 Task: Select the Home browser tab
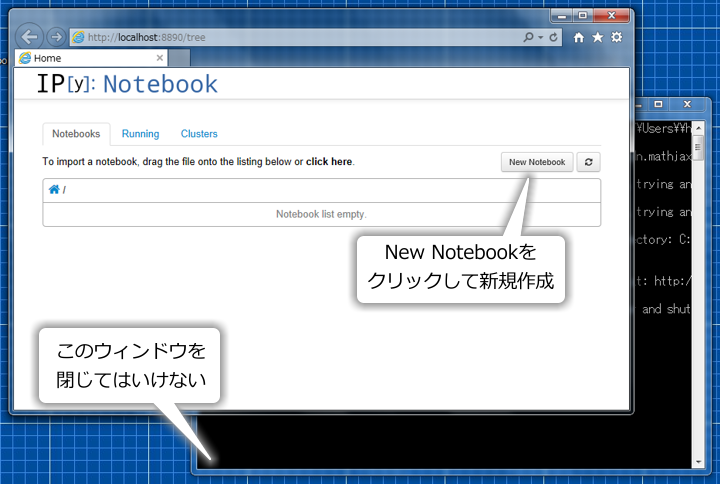[x=91, y=58]
